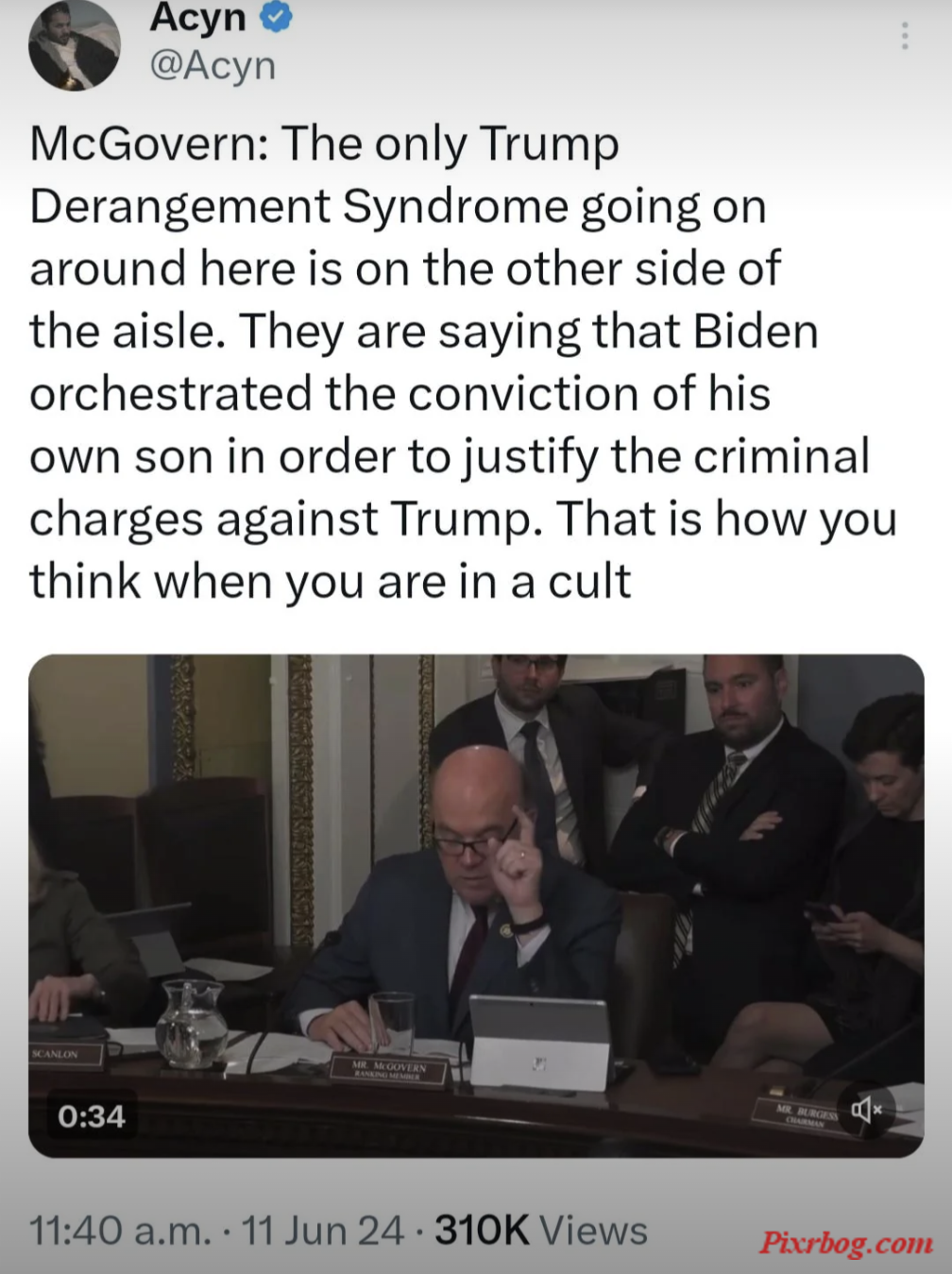View the 310K Views analytics count

pos(541,1231)
